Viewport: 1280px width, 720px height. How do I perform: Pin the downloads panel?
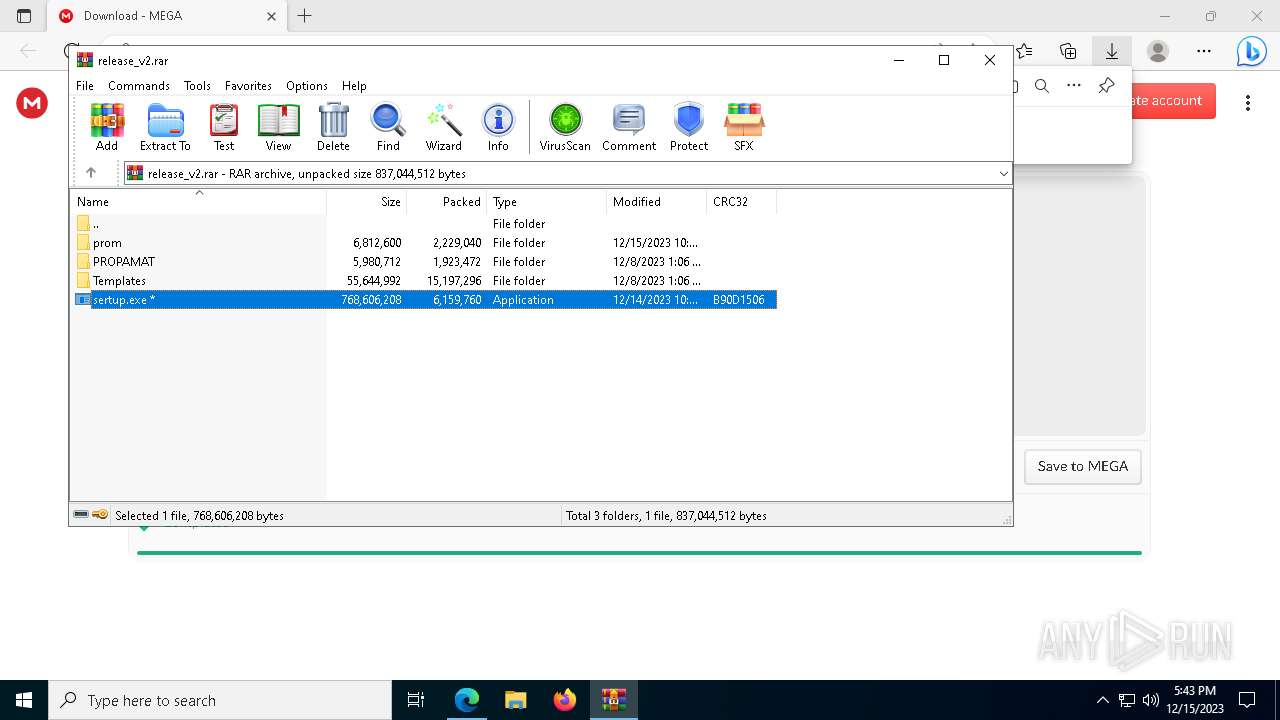tap(1106, 86)
